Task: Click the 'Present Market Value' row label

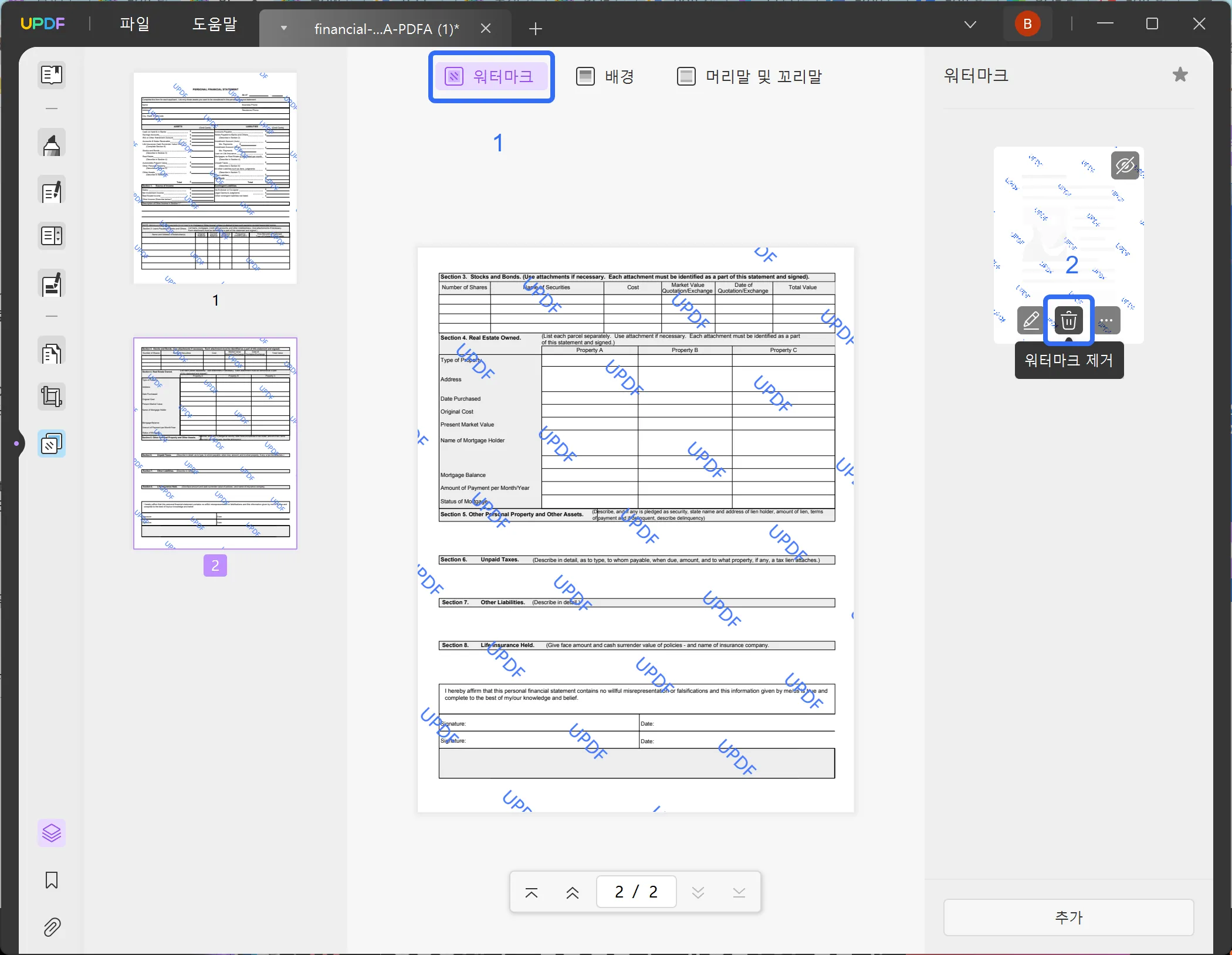Action: click(467, 425)
